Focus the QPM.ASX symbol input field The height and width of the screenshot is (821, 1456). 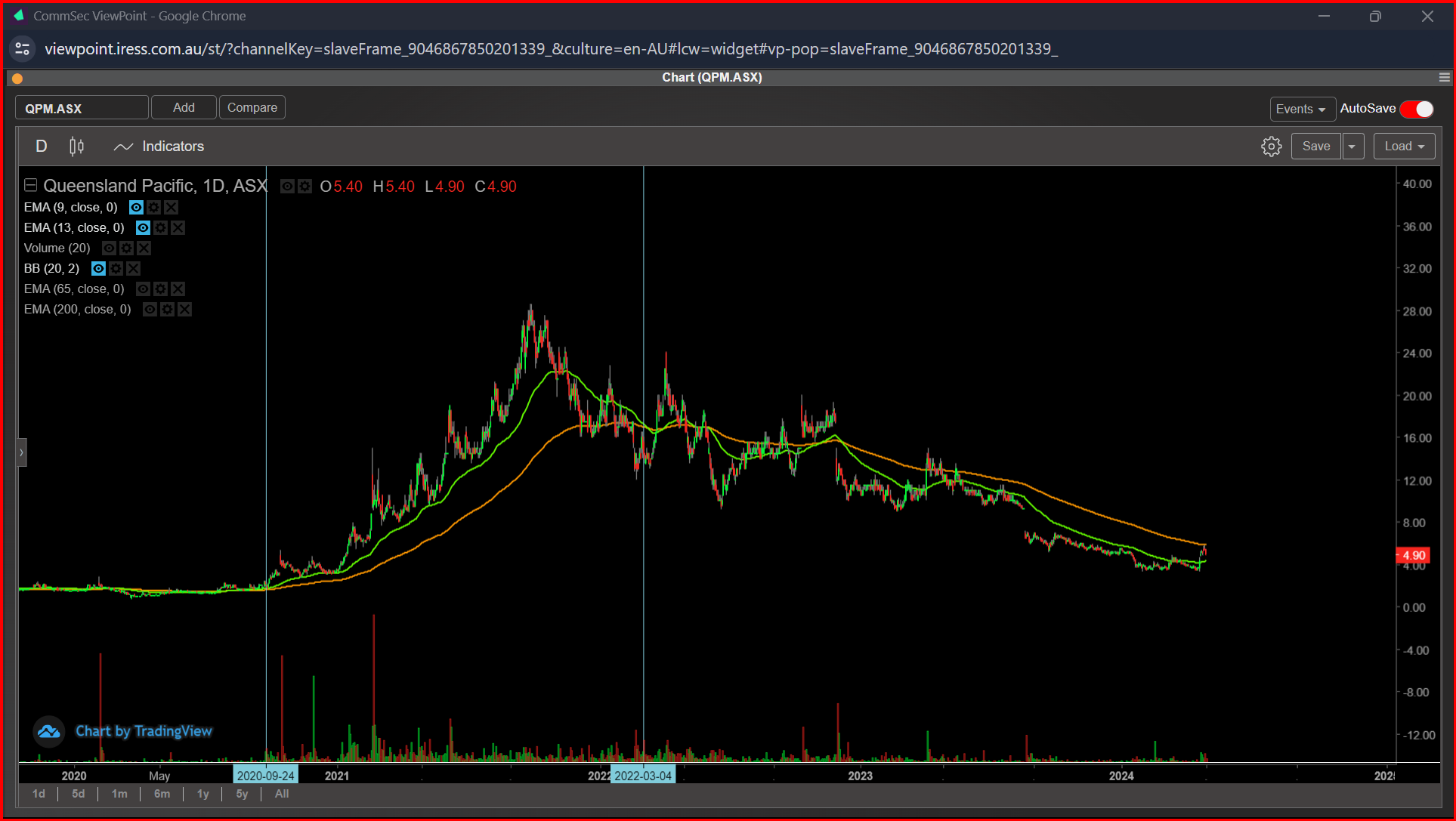(82, 108)
